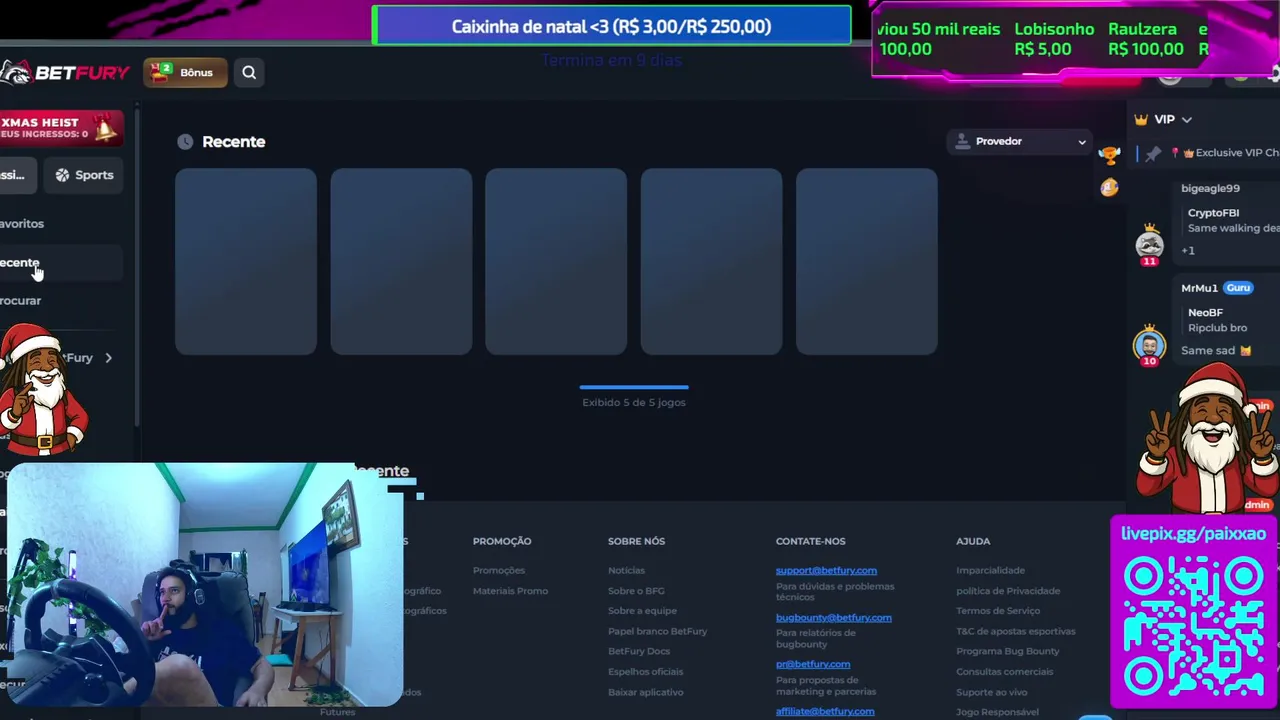Open the Materiais Promo footer link
Viewport: 1280px width, 720px height.
(x=510, y=591)
